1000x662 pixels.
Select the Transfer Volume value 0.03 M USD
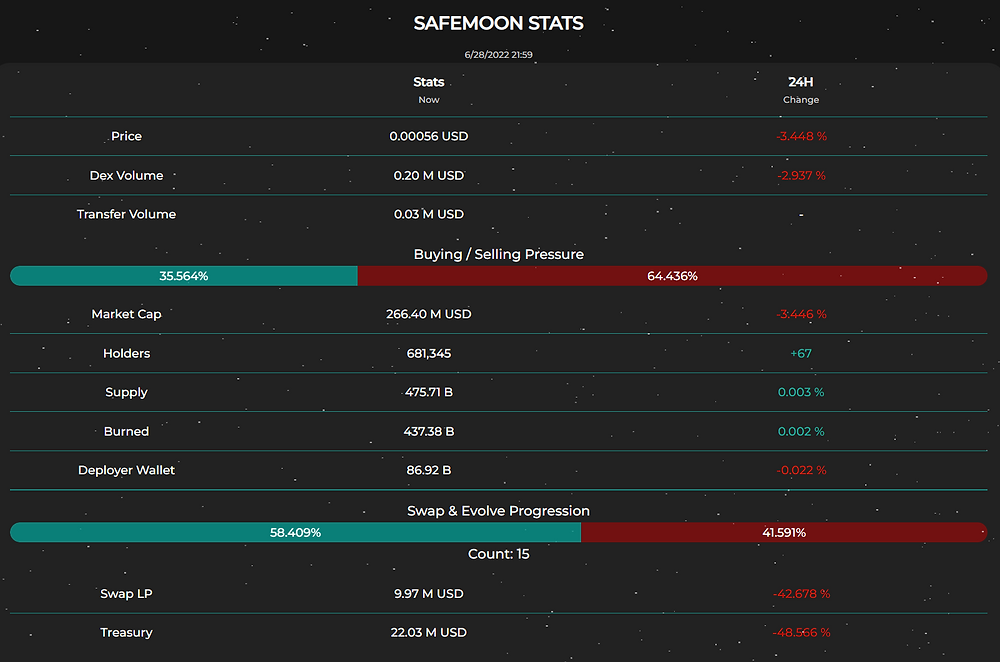point(429,214)
